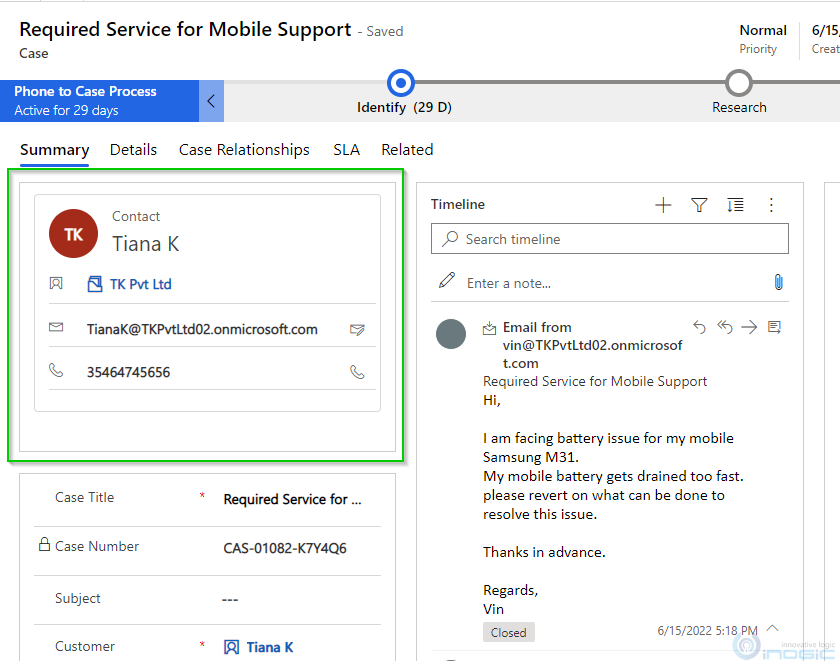This screenshot has width=840, height=661.
Task: Click the Subject field value
Action: 230,599
